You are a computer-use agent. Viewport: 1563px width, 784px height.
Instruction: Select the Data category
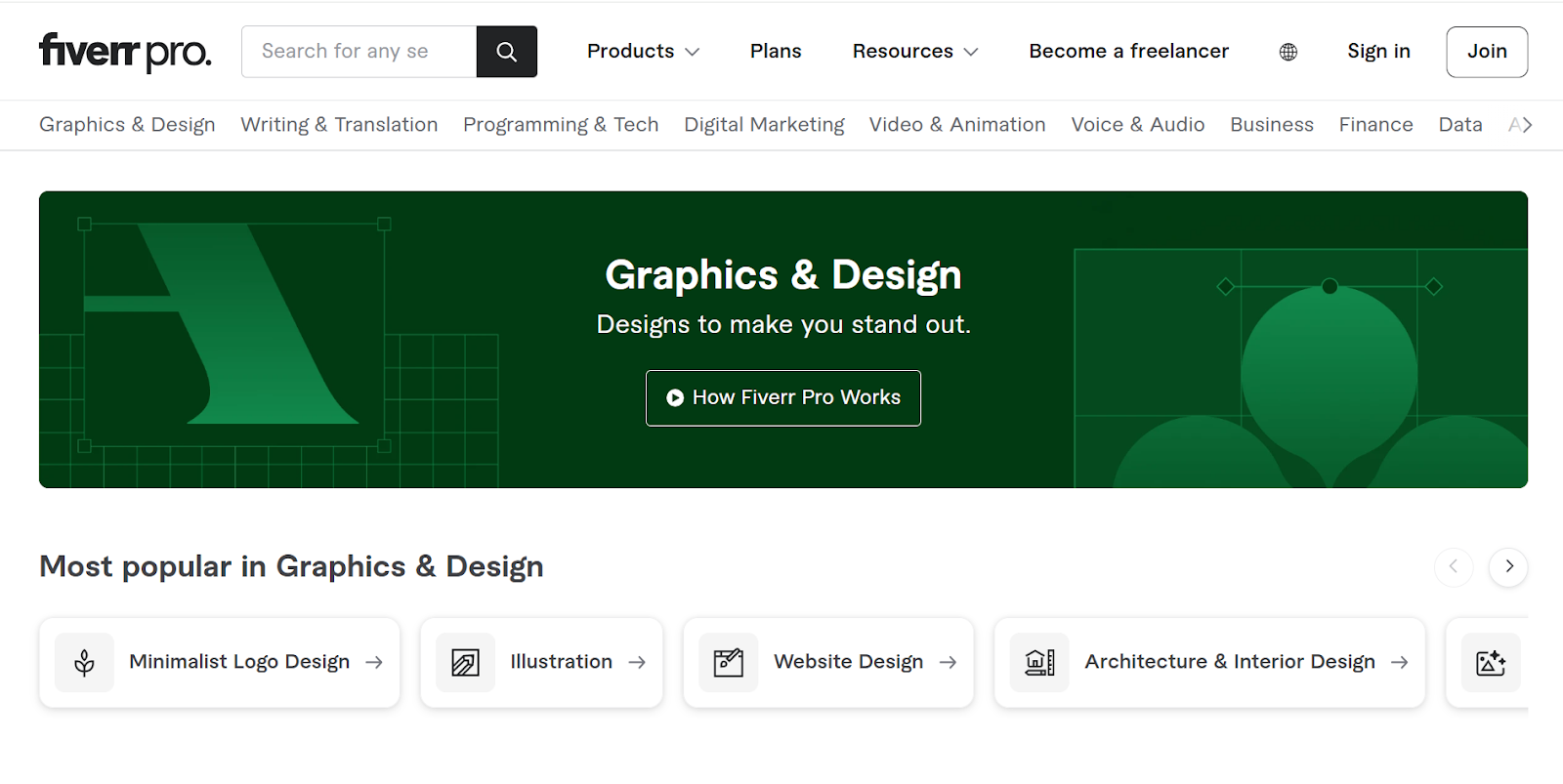pyautogui.click(x=1460, y=125)
